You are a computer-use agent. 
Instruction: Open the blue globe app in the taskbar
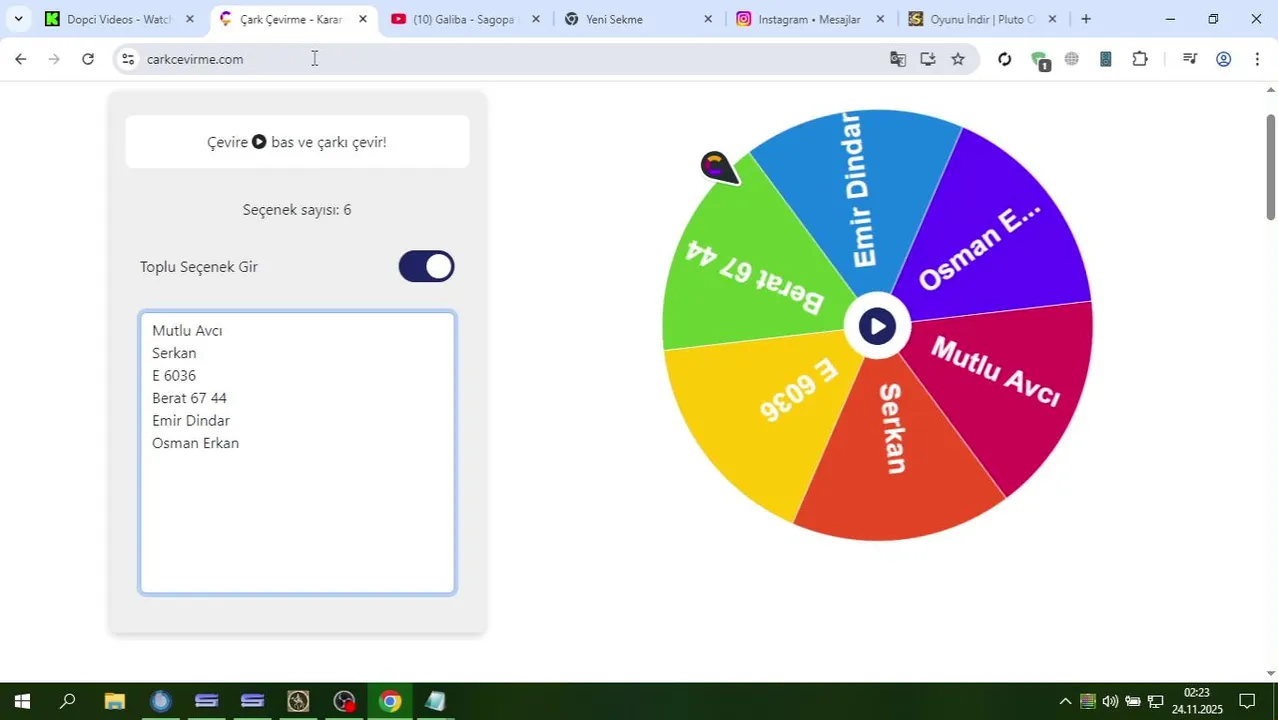coord(161,701)
